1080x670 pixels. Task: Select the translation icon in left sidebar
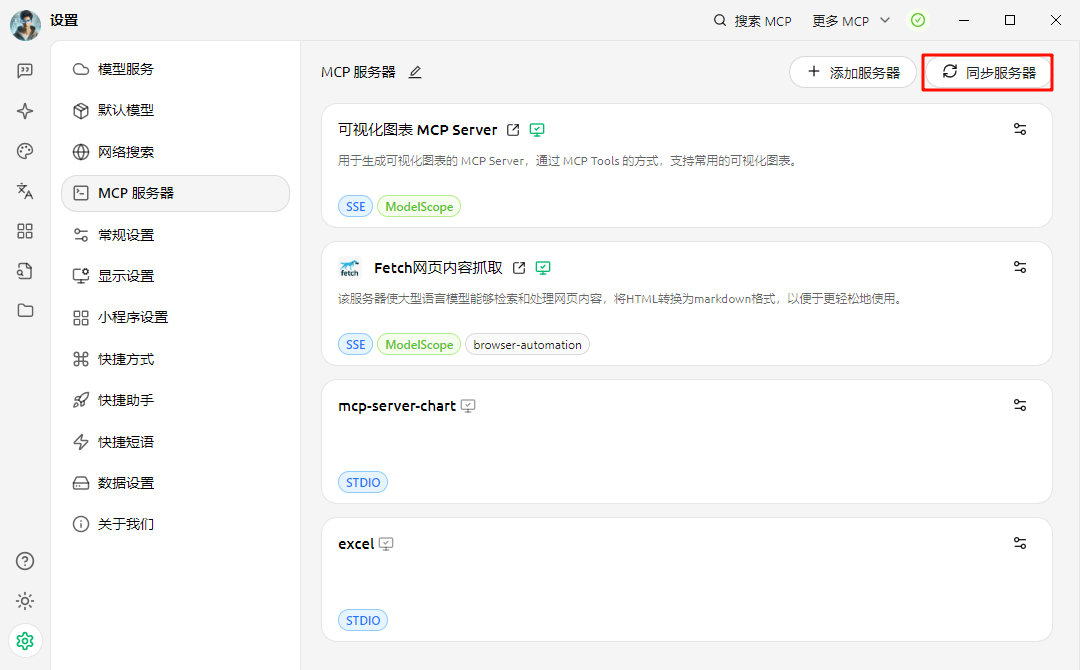(x=24, y=191)
